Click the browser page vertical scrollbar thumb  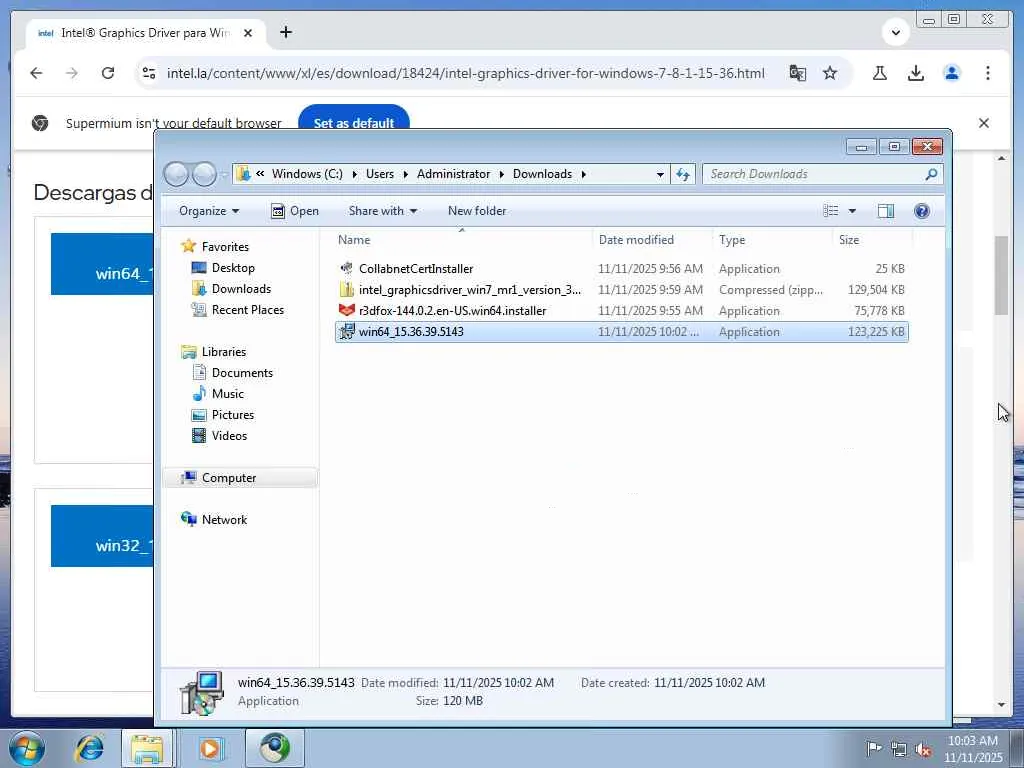(x=1001, y=275)
